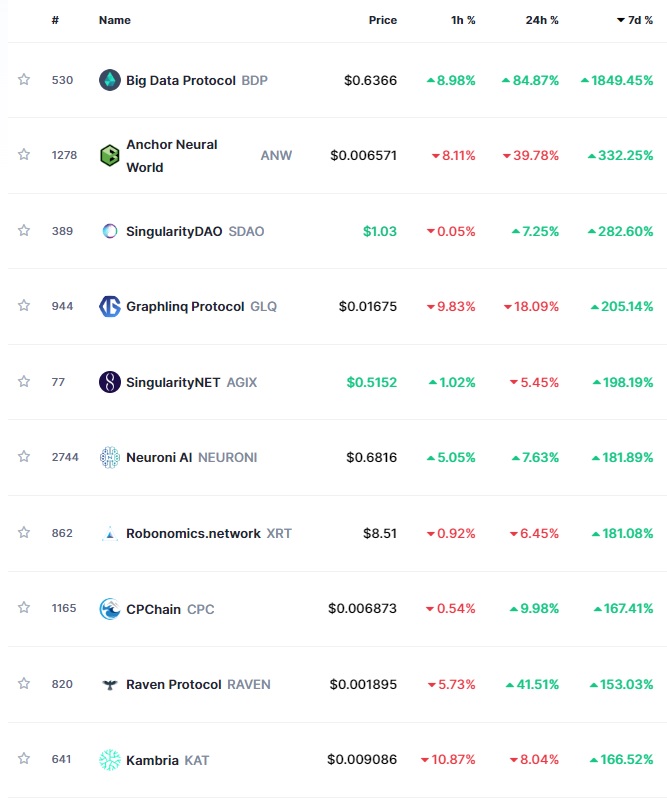Toggle watchlist star for Big Data Protocol
The width and height of the screenshot is (667, 799).
(24, 79)
